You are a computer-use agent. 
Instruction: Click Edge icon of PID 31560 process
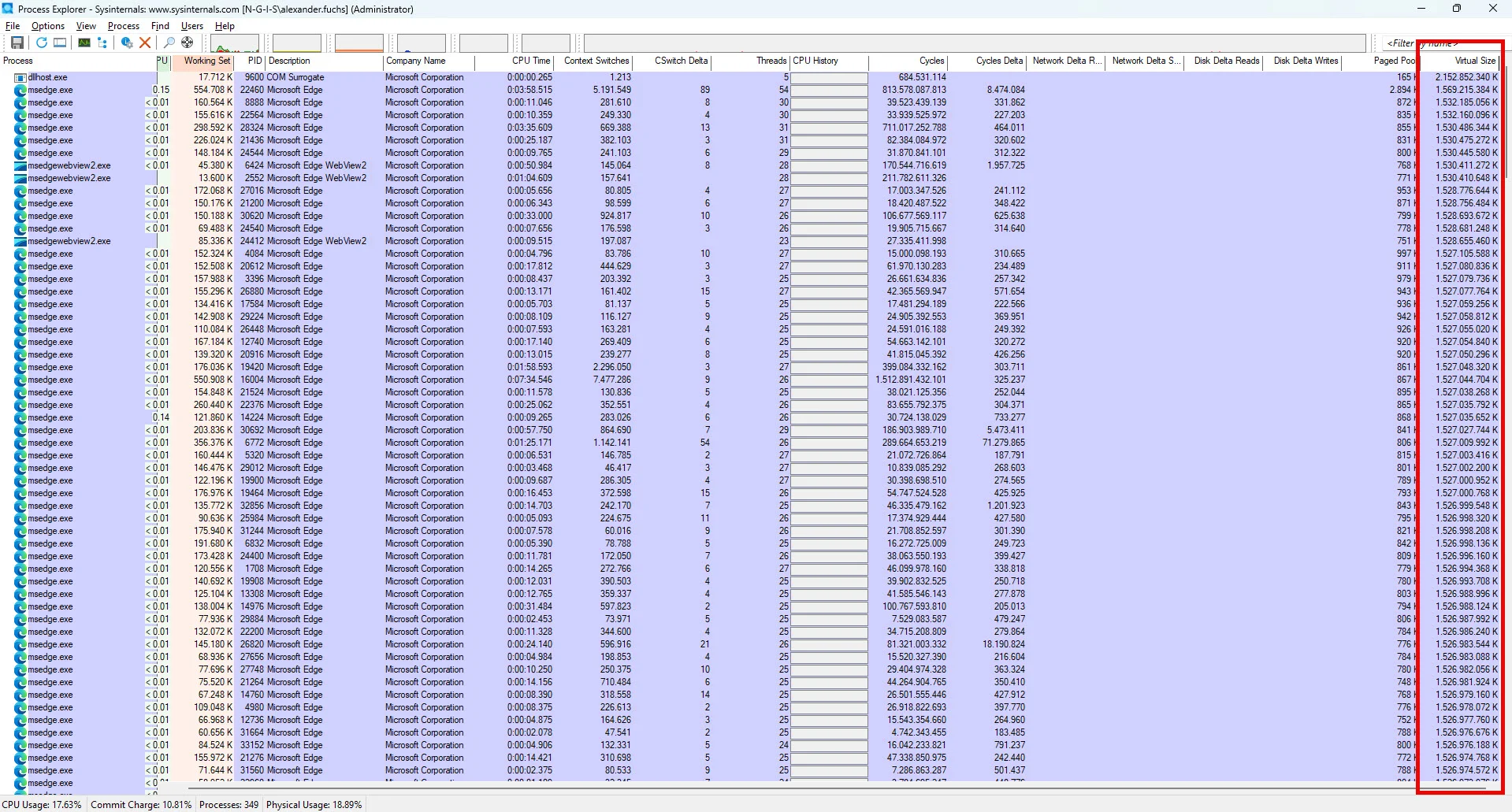20,770
